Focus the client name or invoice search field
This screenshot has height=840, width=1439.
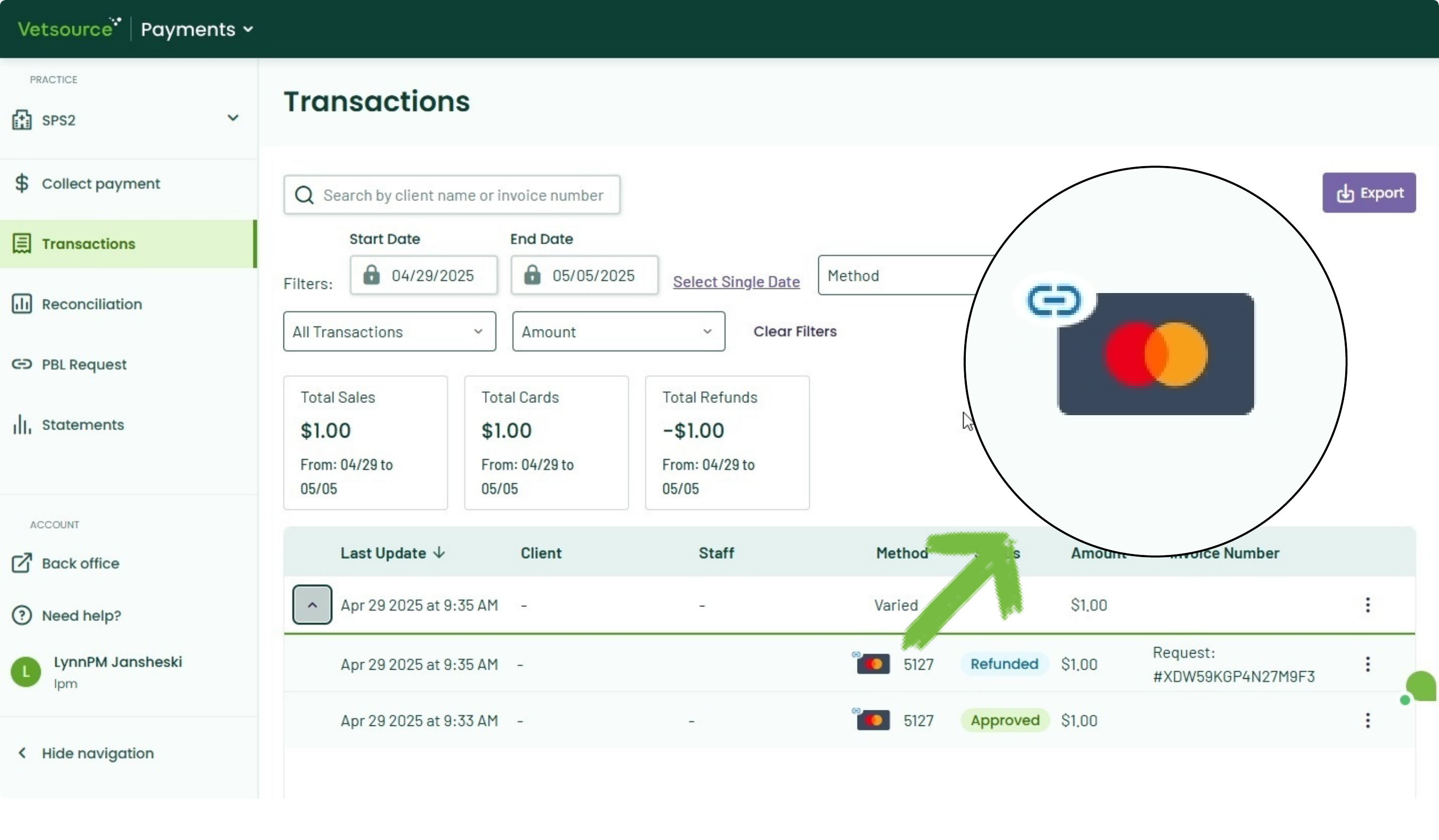(452, 195)
